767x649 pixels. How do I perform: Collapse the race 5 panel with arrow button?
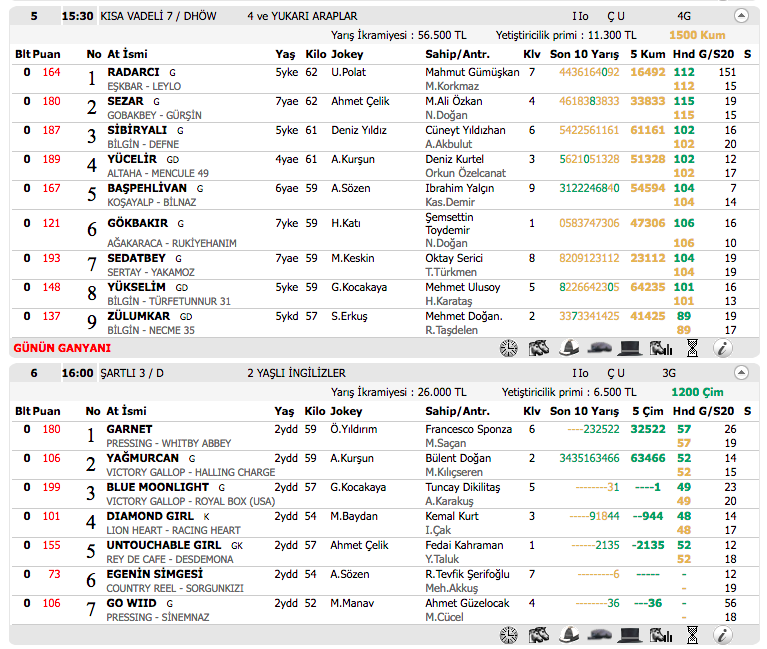coord(741,16)
